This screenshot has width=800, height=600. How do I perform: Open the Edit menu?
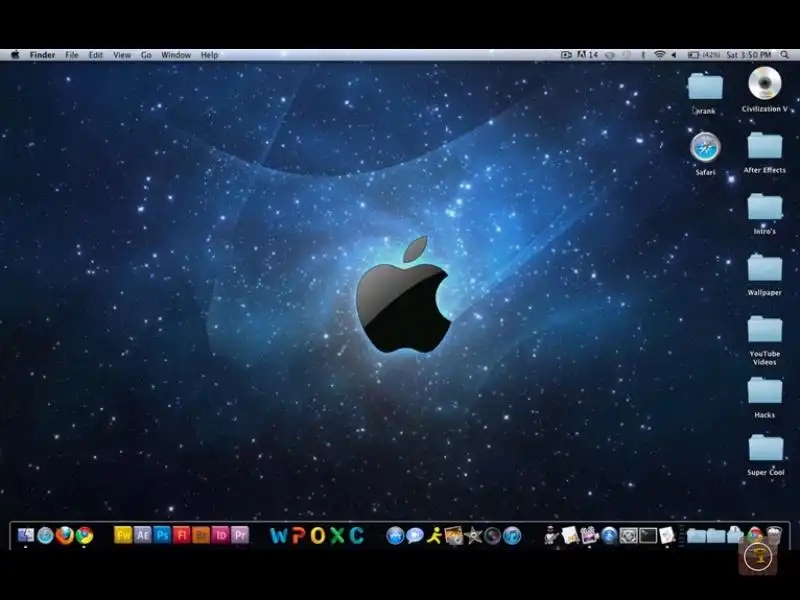coord(96,55)
